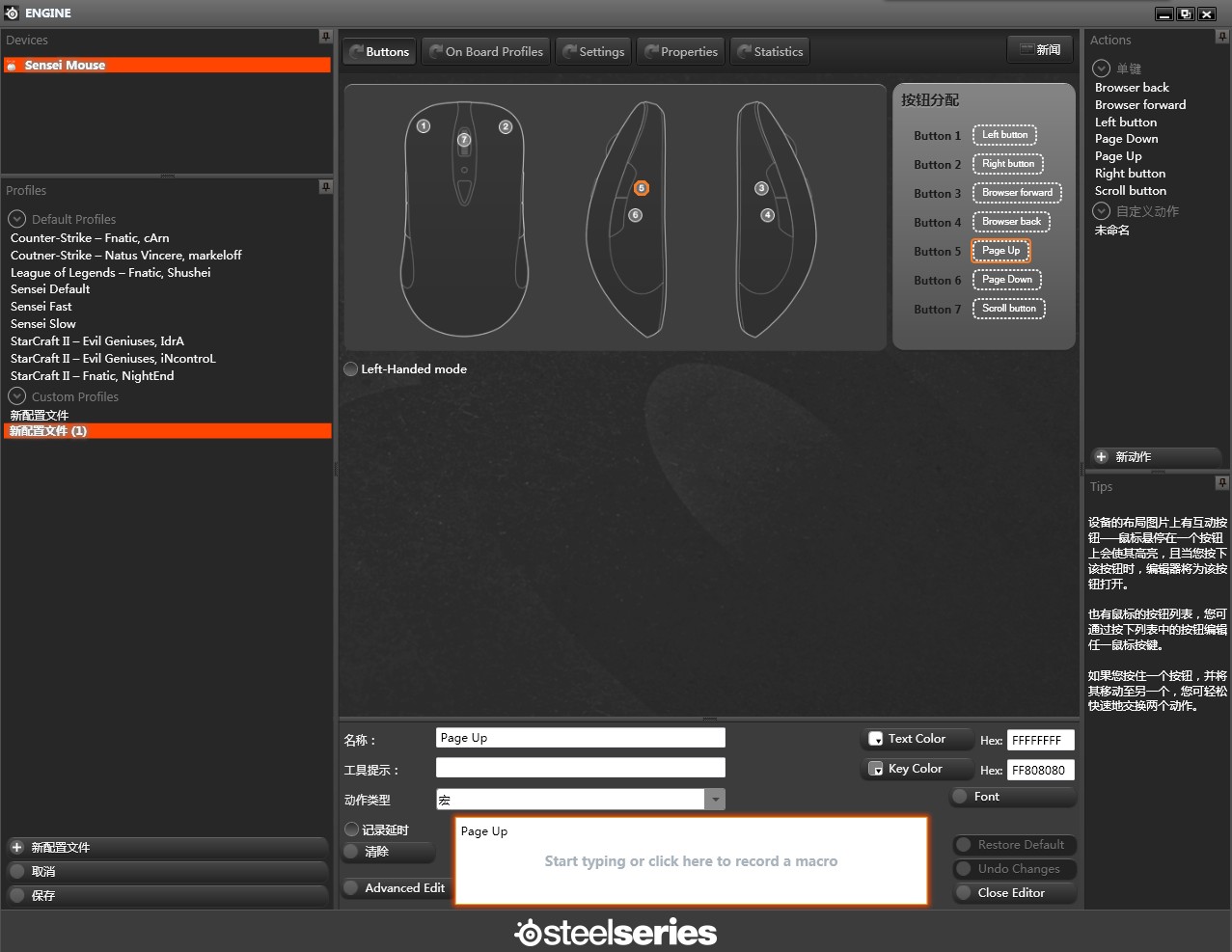Collapse the Custom Profiles group

click(16, 396)
